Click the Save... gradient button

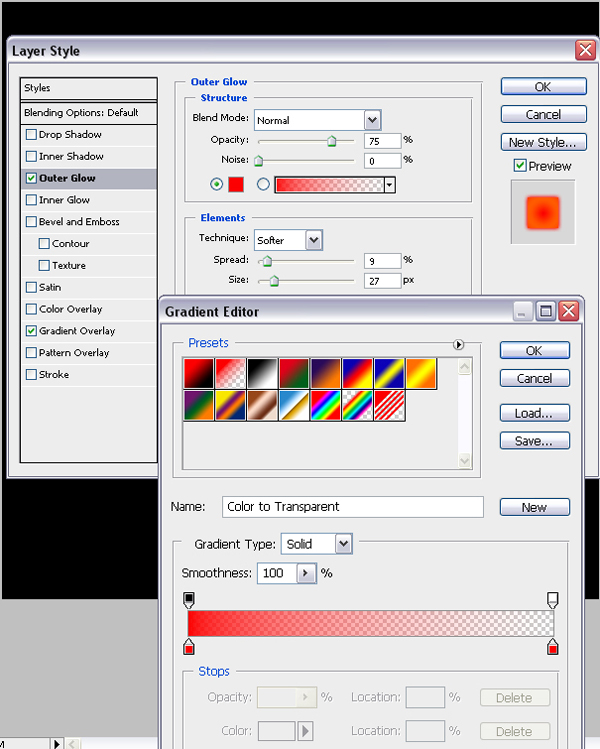pos(535,441)
